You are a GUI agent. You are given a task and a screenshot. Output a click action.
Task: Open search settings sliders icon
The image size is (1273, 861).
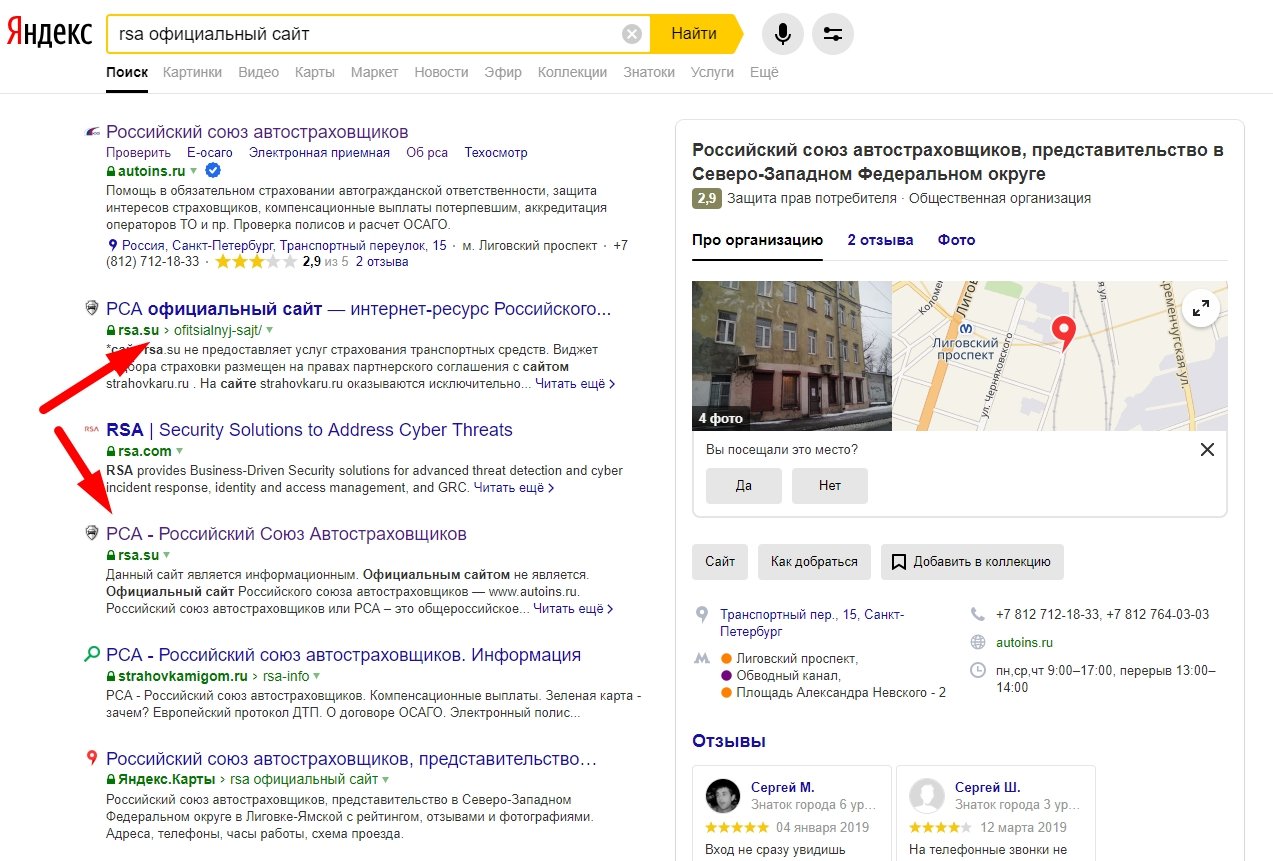tap(833, 34)
